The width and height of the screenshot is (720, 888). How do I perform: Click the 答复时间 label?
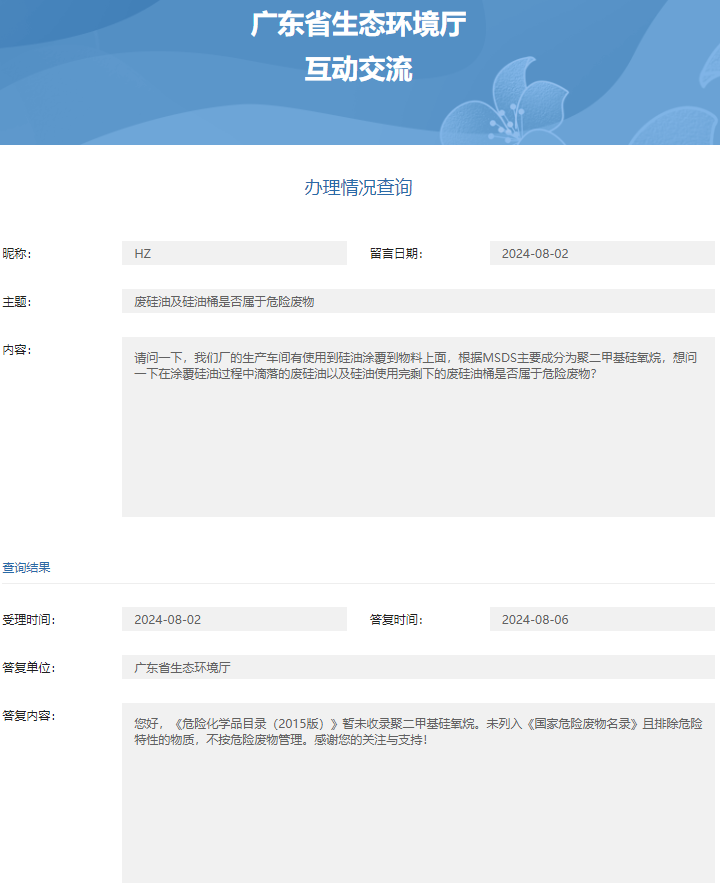[396, 620]
